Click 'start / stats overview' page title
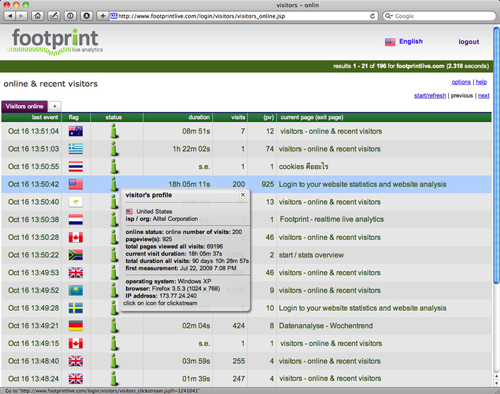Image resolution: width=500 pixels, height=394 pixels. [311, 255]
